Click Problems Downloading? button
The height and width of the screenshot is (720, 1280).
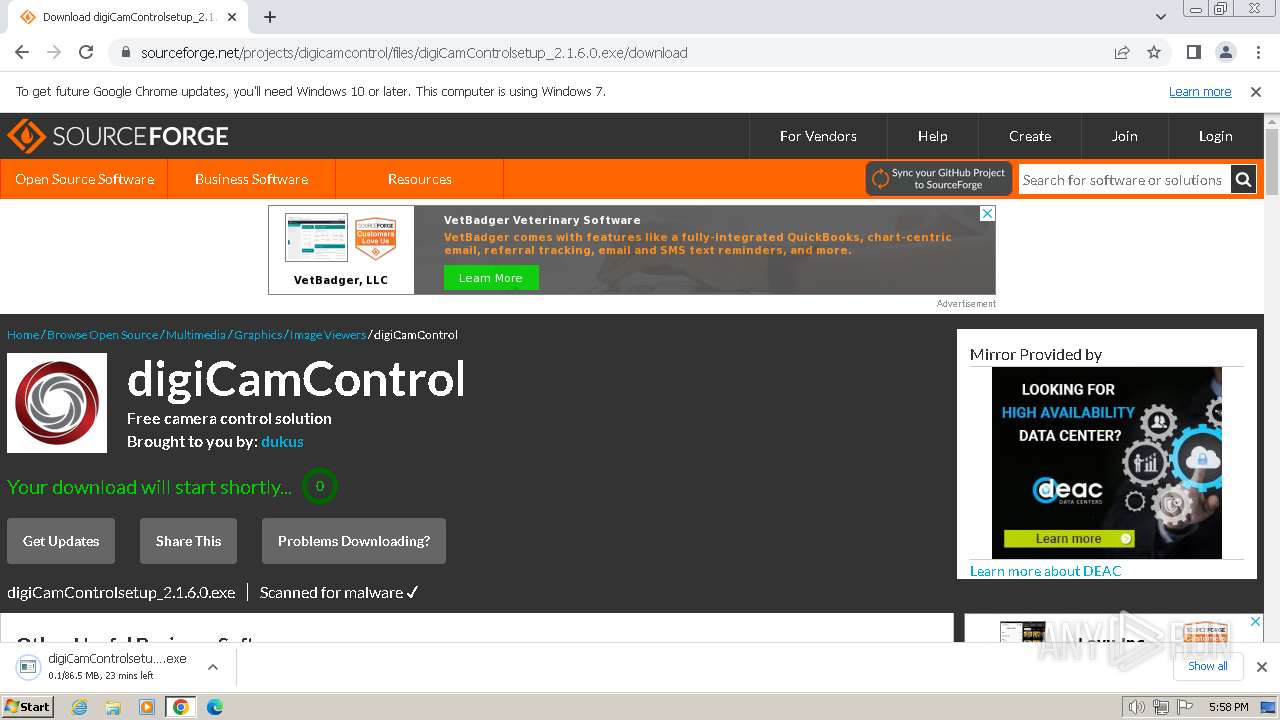[354, 541]
